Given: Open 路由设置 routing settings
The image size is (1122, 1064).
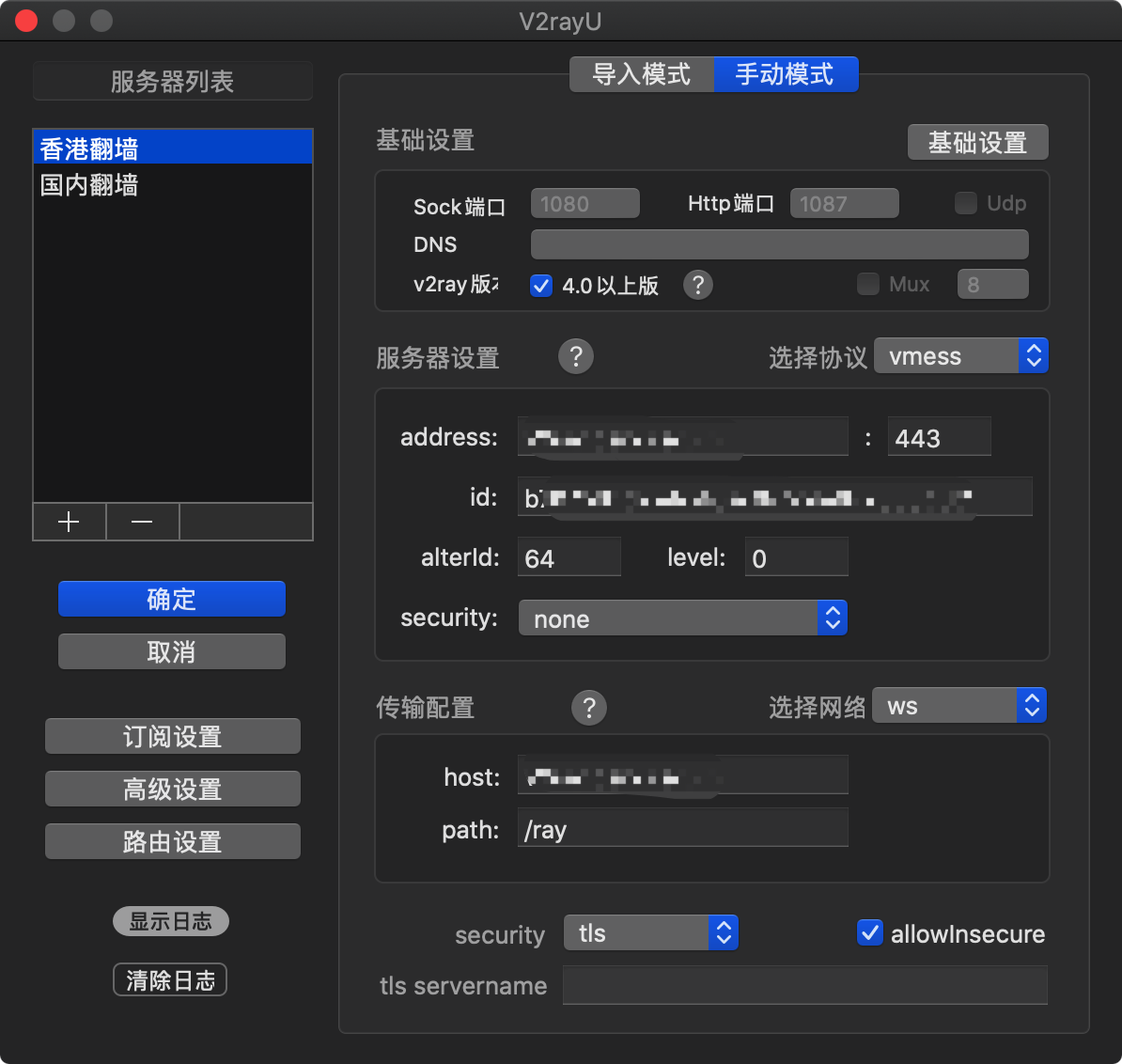Looking at the screenshot, I should coord(172,841).
